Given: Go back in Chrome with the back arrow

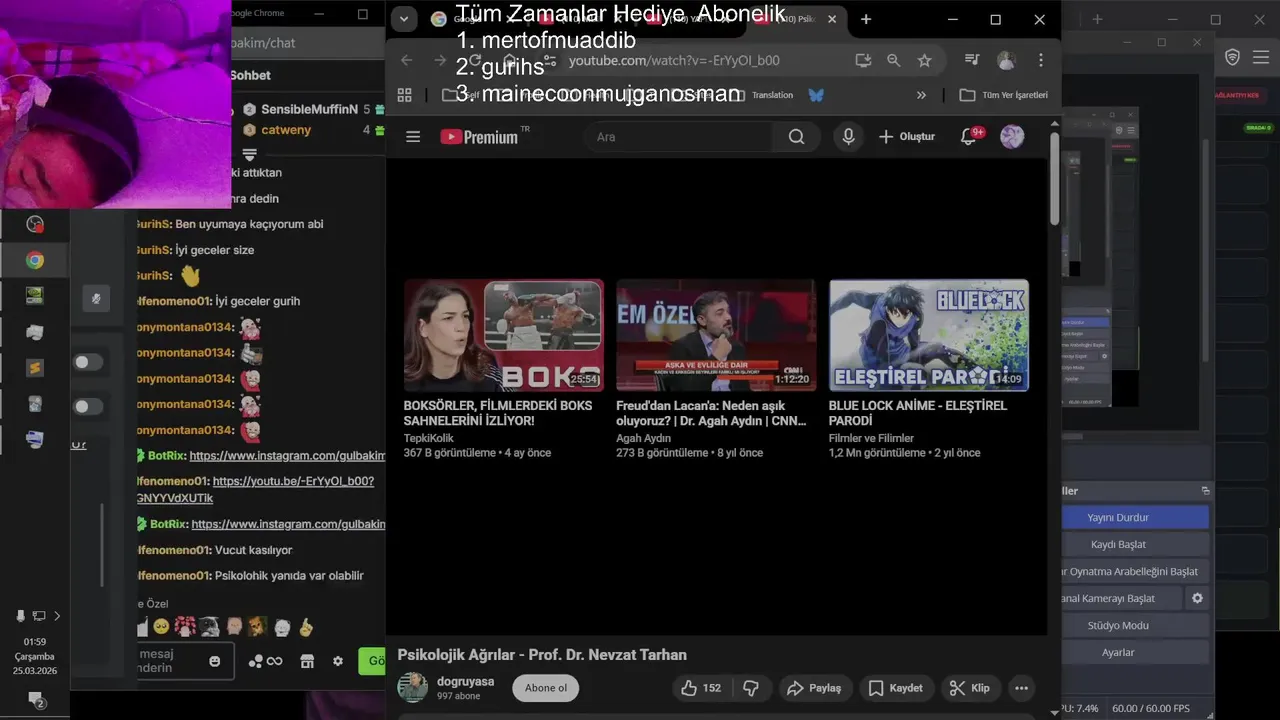Looking at the screenshot, I should (x=406, y=60).
